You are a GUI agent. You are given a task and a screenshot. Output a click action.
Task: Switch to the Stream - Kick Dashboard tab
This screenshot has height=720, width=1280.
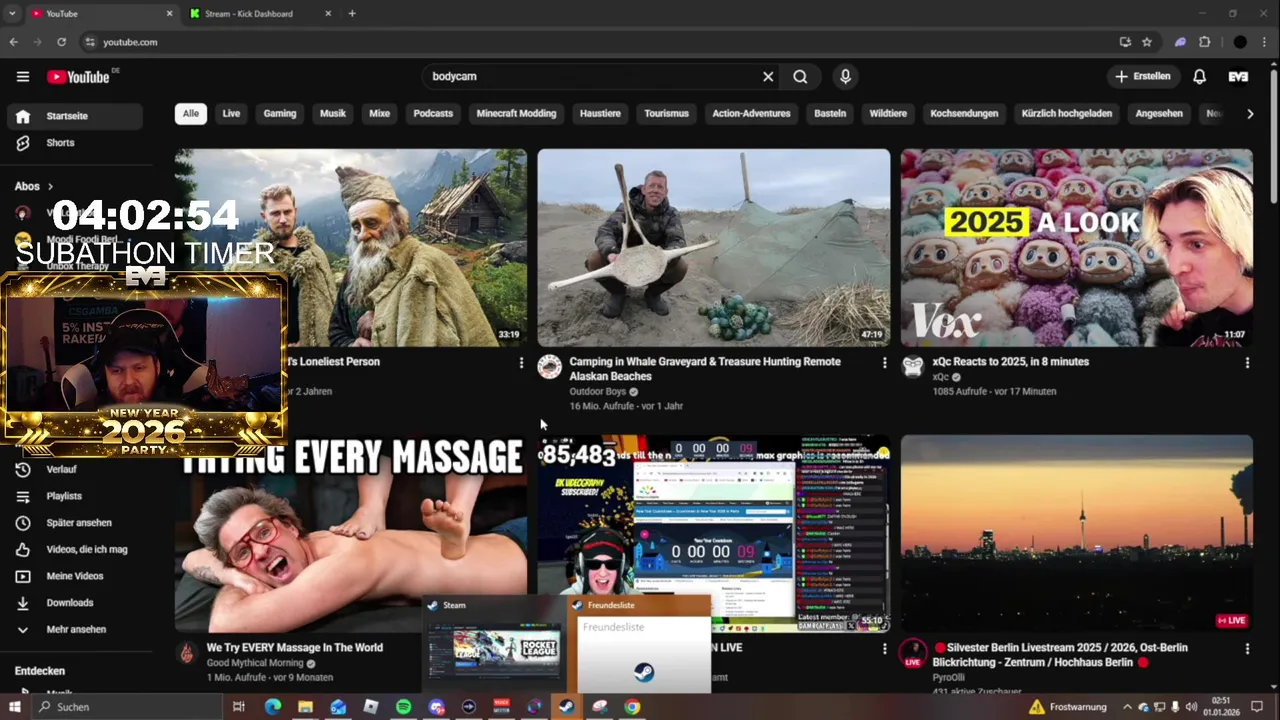coord(259,14)
